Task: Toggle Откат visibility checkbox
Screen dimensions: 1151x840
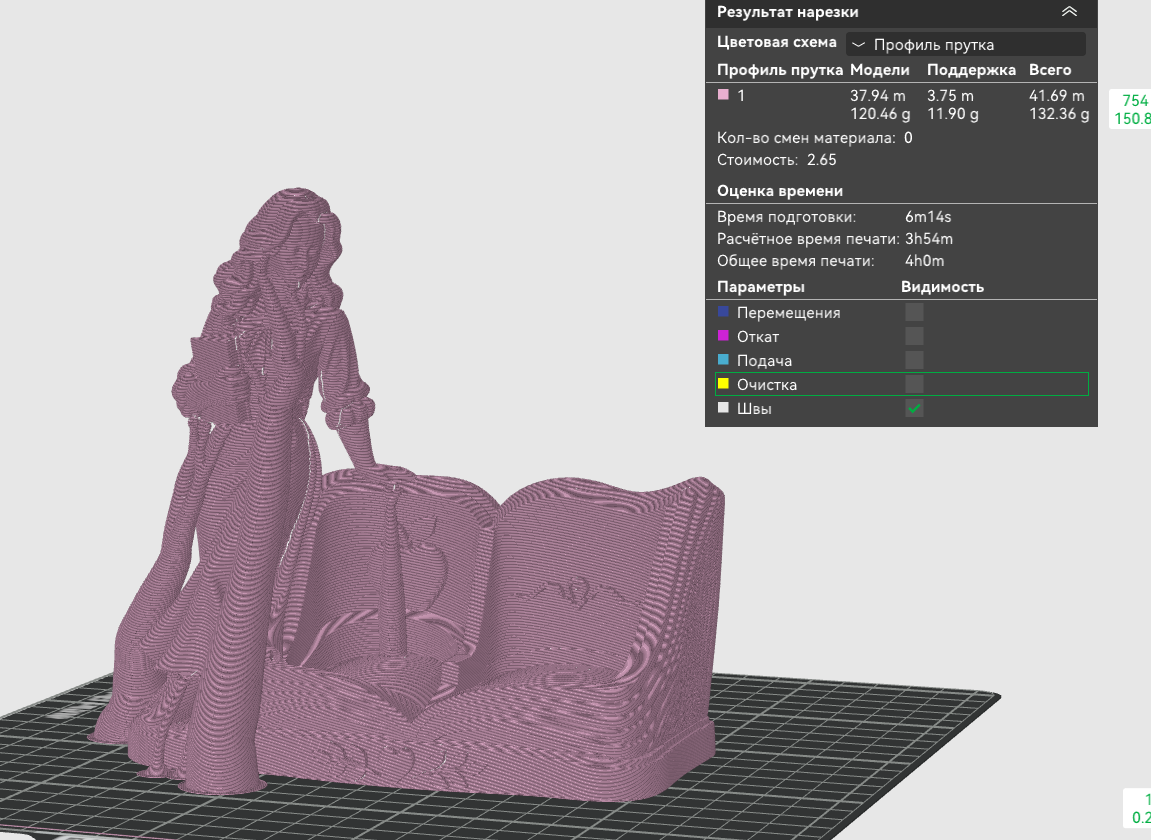Action: [914, 336]
